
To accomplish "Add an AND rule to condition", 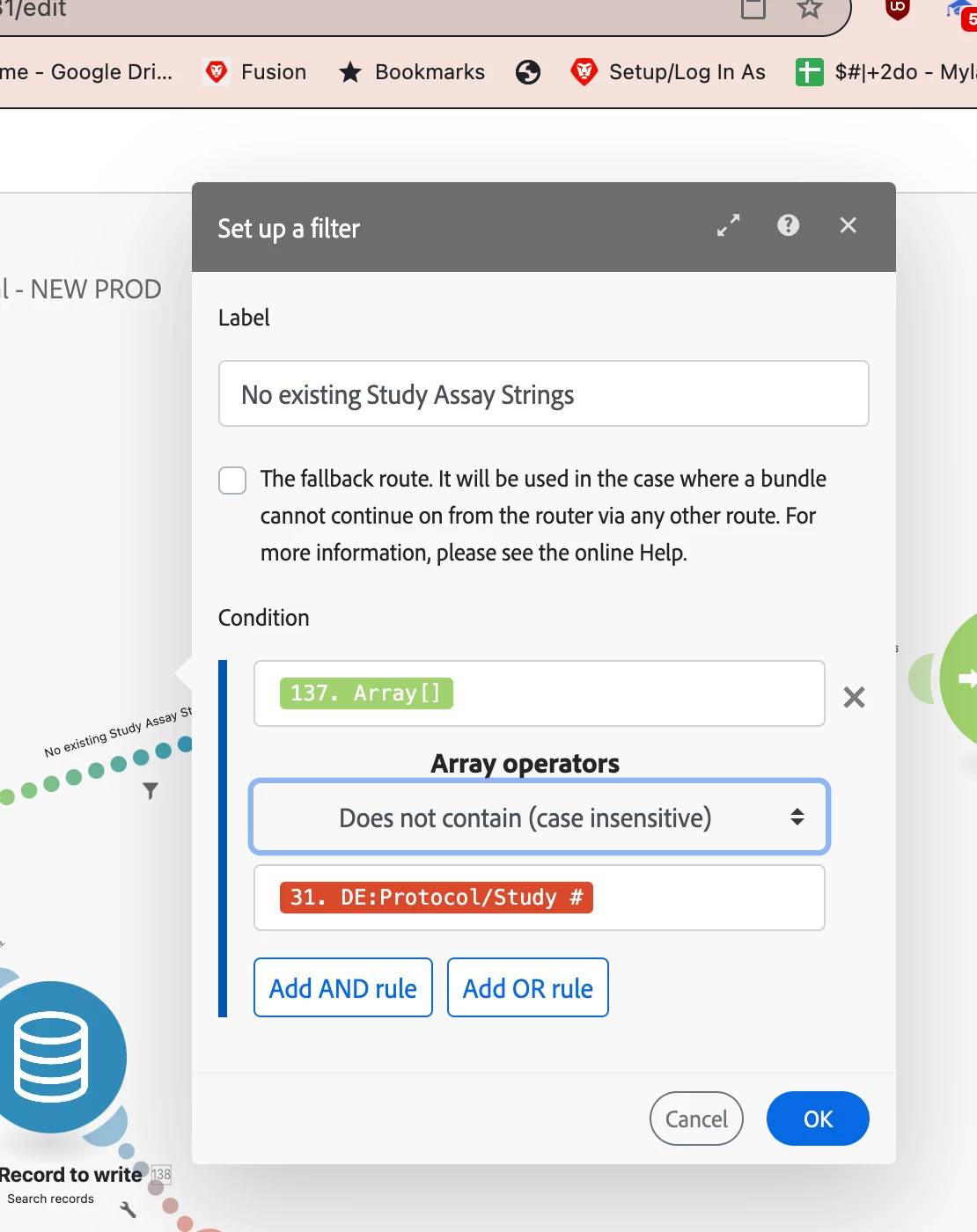I will pyautogui.click(x=343, y=987).
